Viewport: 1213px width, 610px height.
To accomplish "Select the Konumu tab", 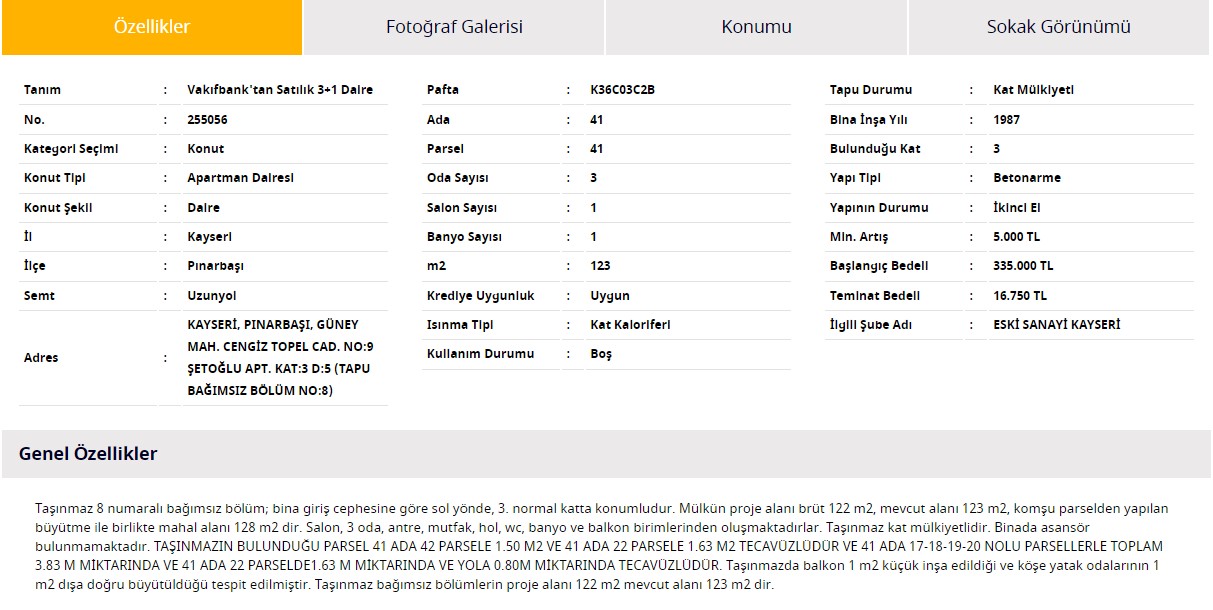I will tap(756, 27).
